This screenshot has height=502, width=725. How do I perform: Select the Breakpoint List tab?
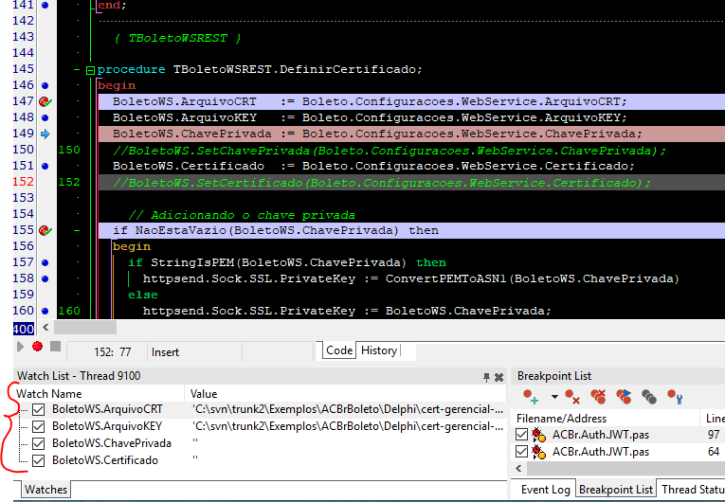pos(615,490)
